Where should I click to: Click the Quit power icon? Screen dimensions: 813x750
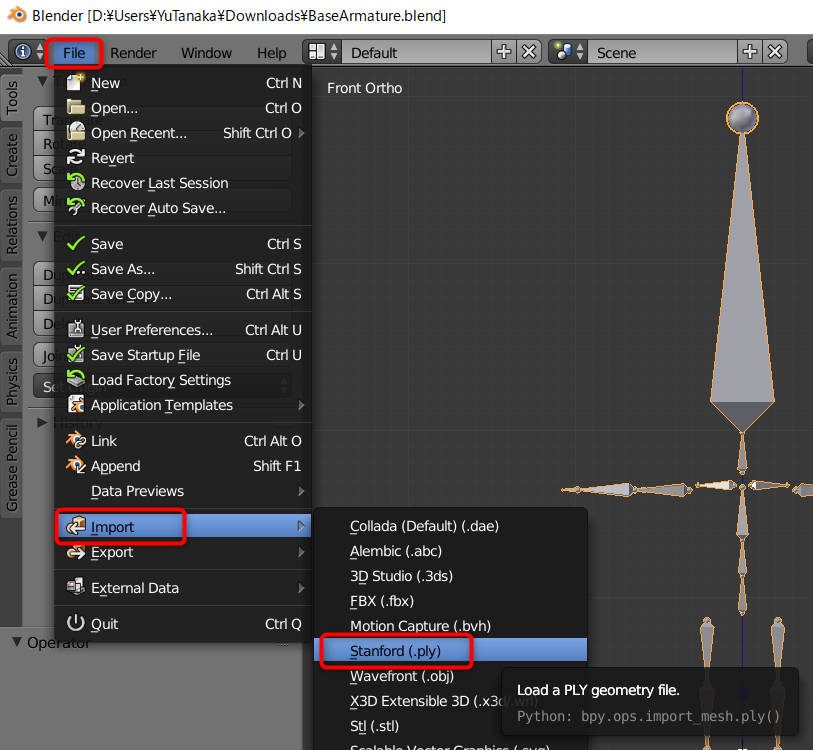[76, 623]
